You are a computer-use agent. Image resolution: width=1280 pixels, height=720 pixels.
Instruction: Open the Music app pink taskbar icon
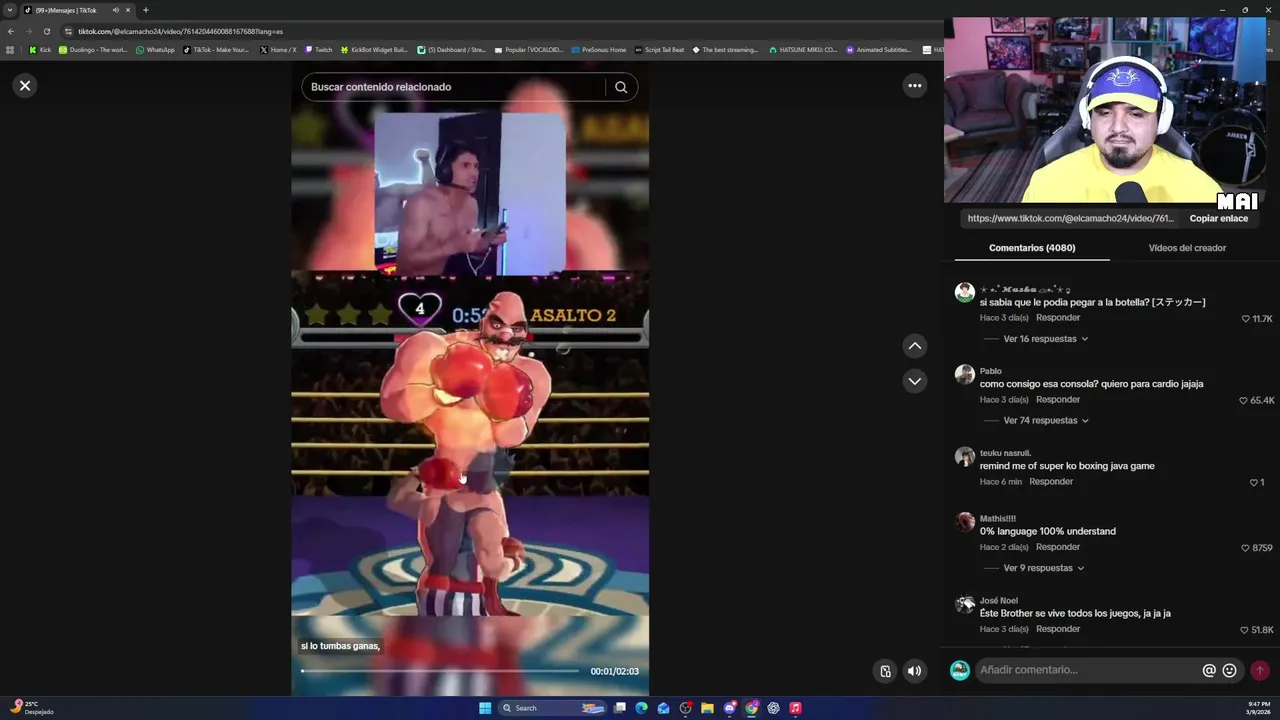click(795, 708)
